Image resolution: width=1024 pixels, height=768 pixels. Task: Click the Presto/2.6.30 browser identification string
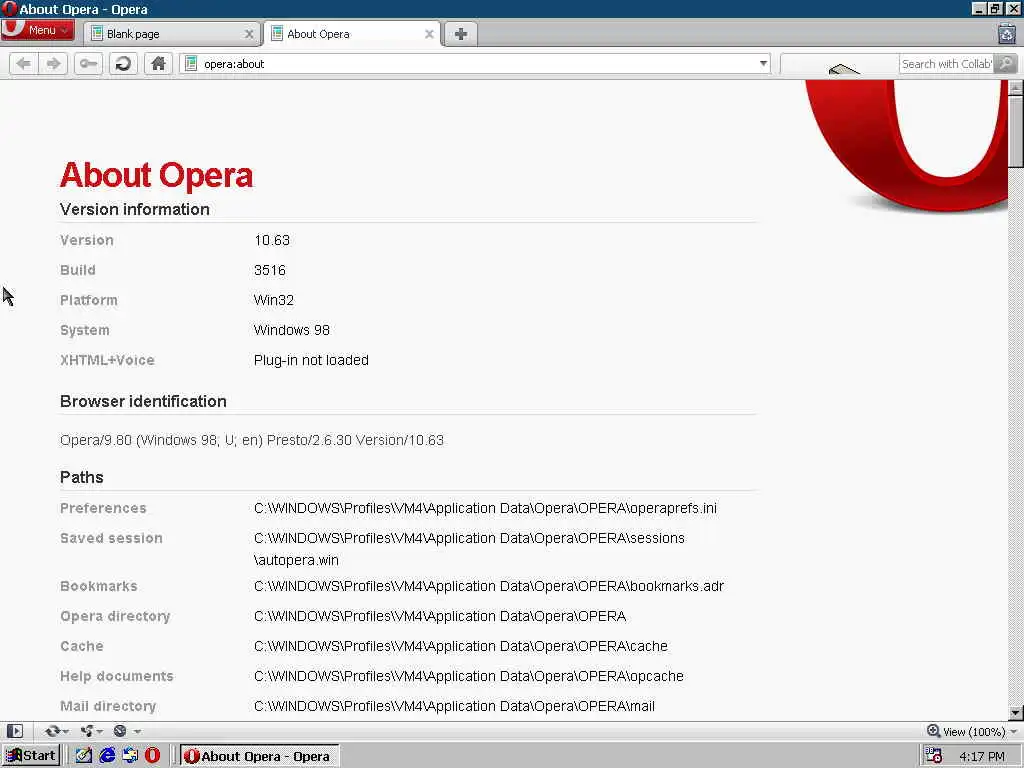252,440
